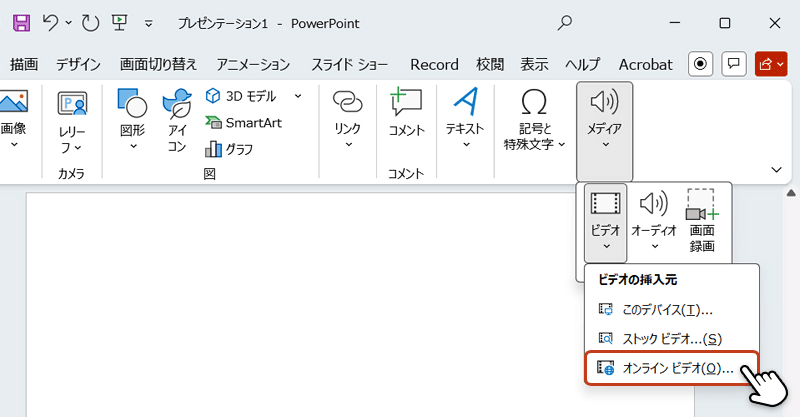Screen dimensions: 800x417
Task: Open Customize Quick Access Toolbar dropdown
Action: tap(148, 23)
